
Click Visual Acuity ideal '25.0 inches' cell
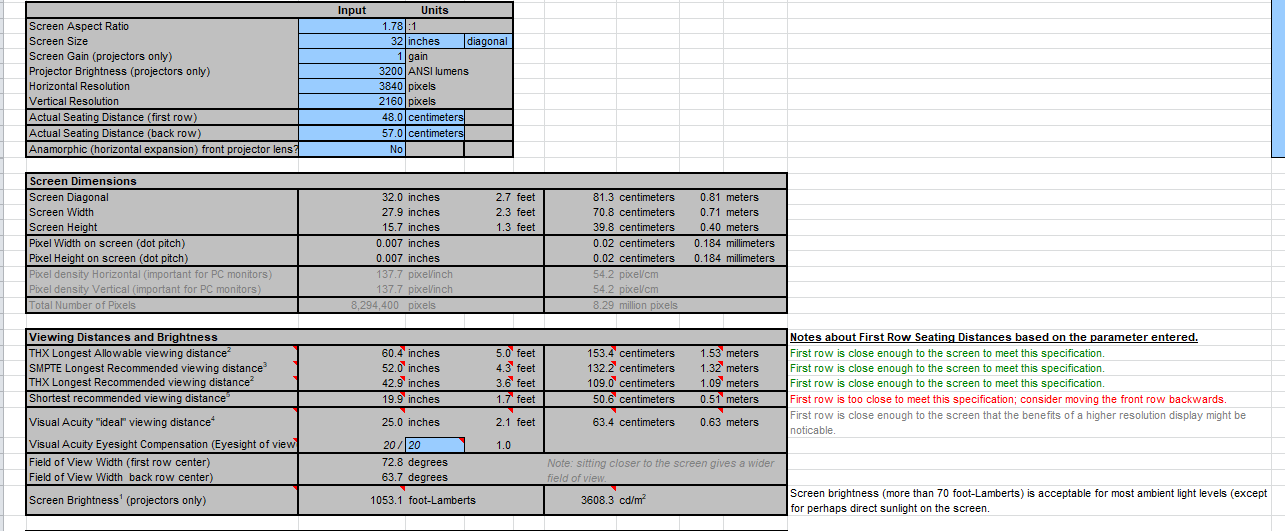click(x=411, y=422)
